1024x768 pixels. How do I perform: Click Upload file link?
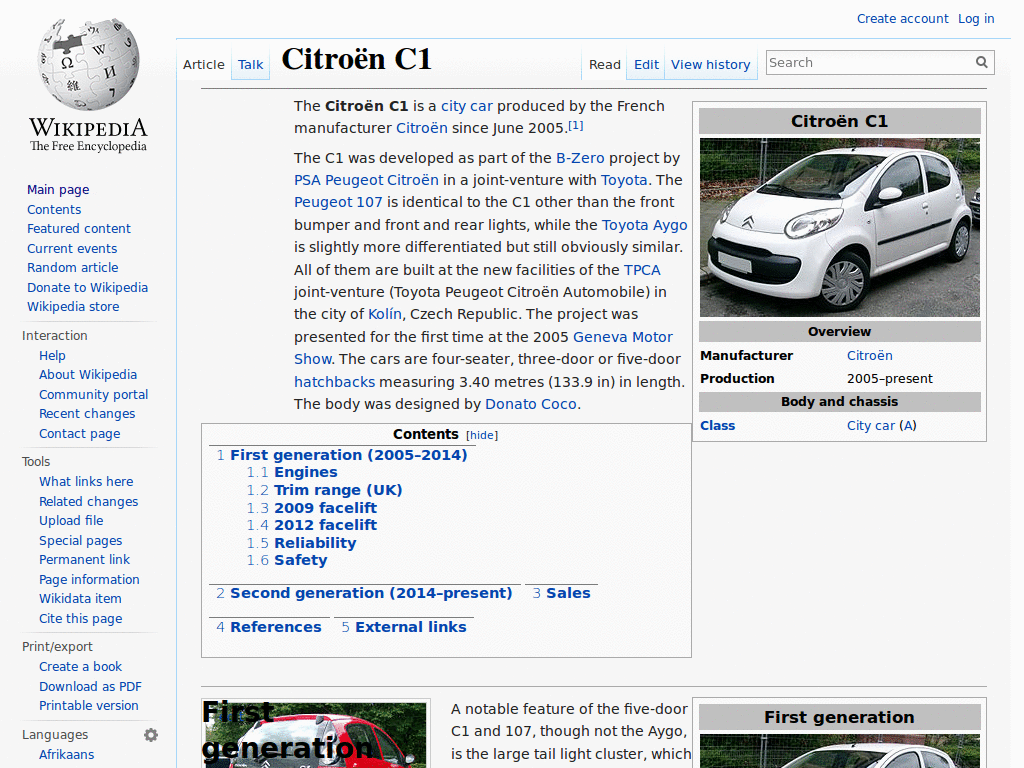click(71, 520)
